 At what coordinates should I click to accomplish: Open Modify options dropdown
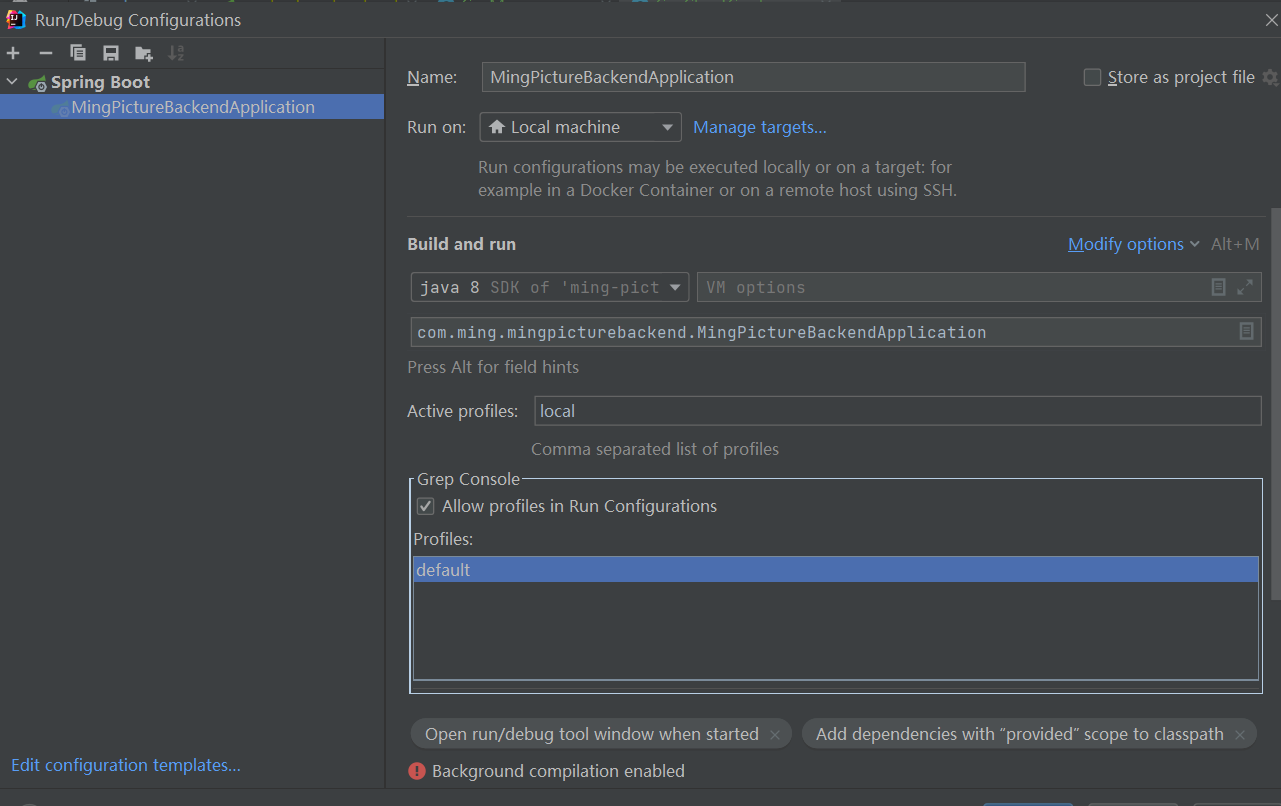tap(1133, 244)
